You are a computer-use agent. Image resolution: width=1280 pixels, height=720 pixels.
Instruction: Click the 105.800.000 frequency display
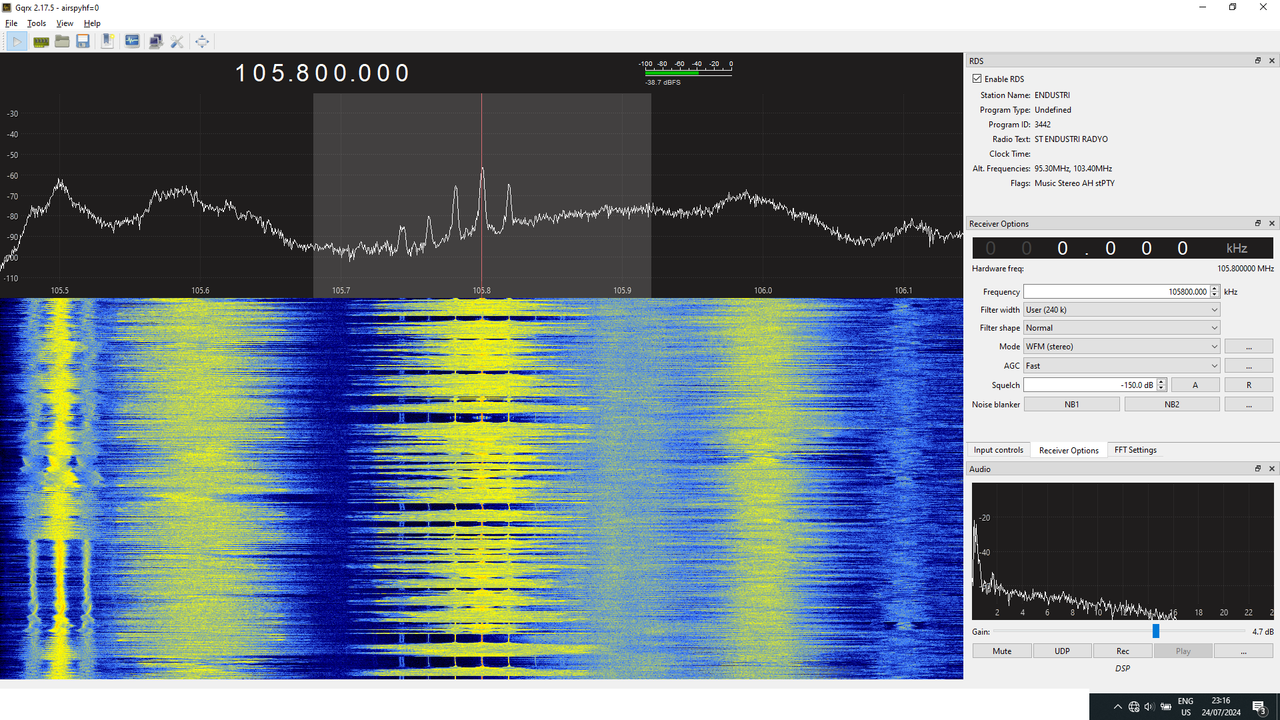tap(323, 73)
